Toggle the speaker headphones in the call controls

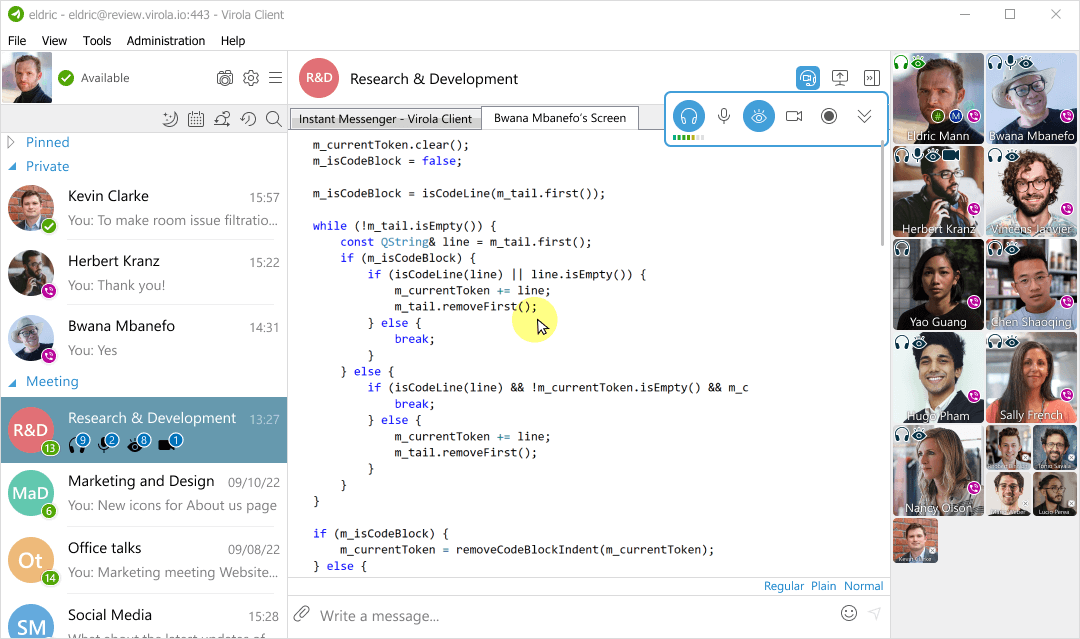click(x=689, y=115)
